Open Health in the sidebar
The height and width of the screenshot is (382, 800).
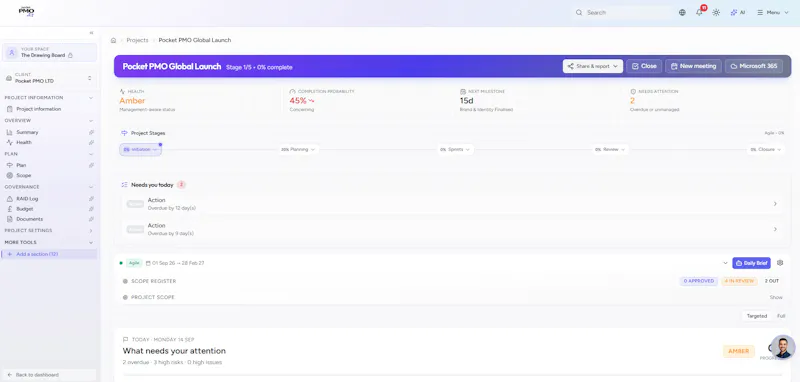click(x=24, y=143)
